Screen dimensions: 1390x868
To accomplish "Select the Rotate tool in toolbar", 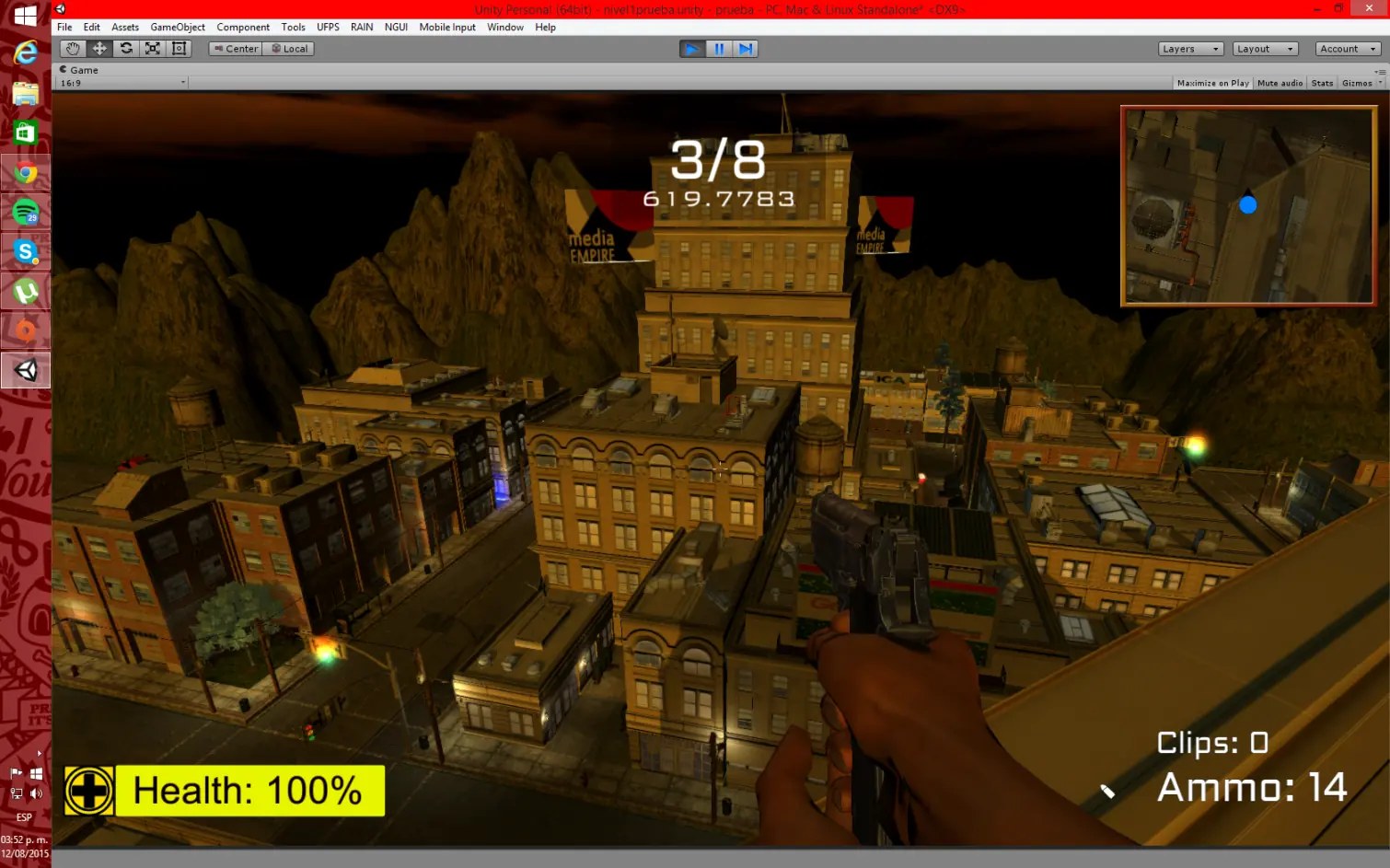I will (x=126, y=49).
